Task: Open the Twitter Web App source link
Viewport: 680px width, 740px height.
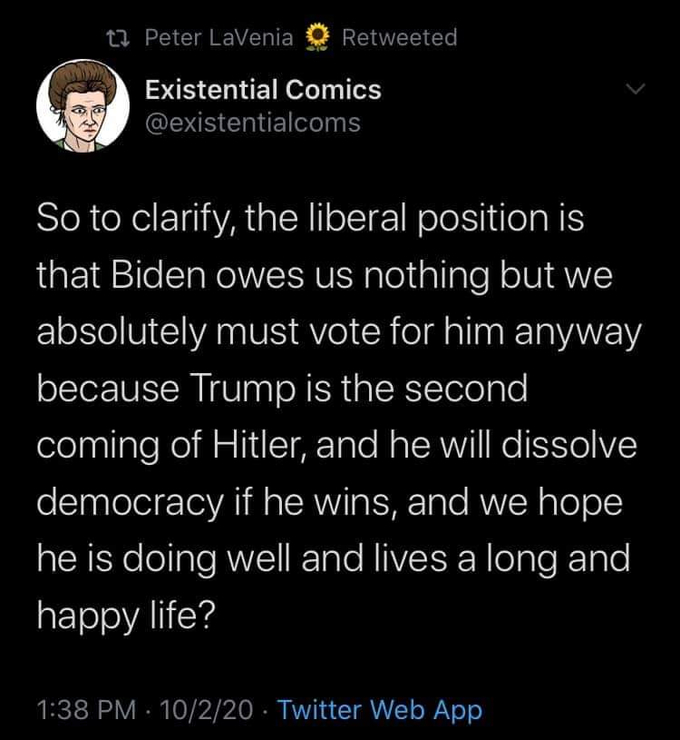Action: coord(379,710)
